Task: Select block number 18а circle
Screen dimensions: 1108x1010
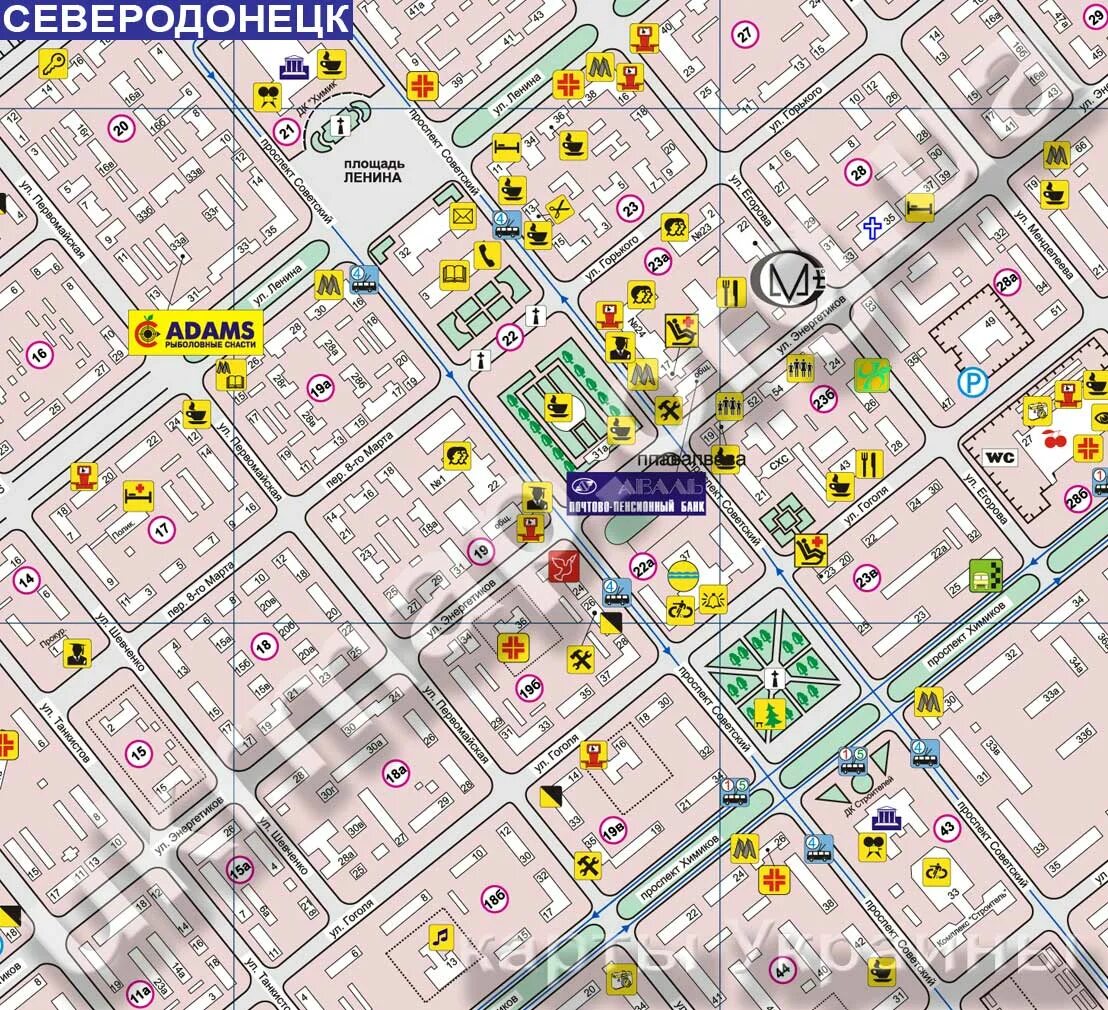Action: click(x=396, y=774)
